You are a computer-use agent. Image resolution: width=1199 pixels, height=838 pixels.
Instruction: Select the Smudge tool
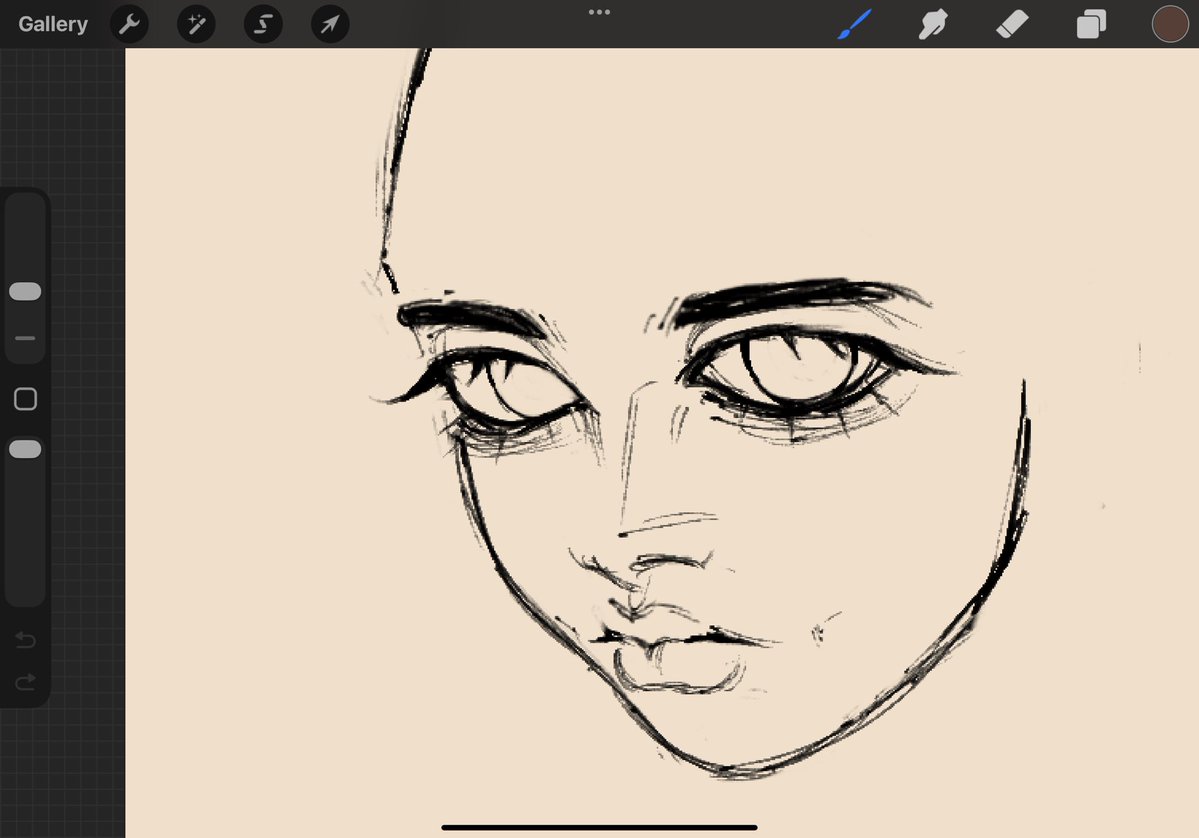tap(934, 24)
